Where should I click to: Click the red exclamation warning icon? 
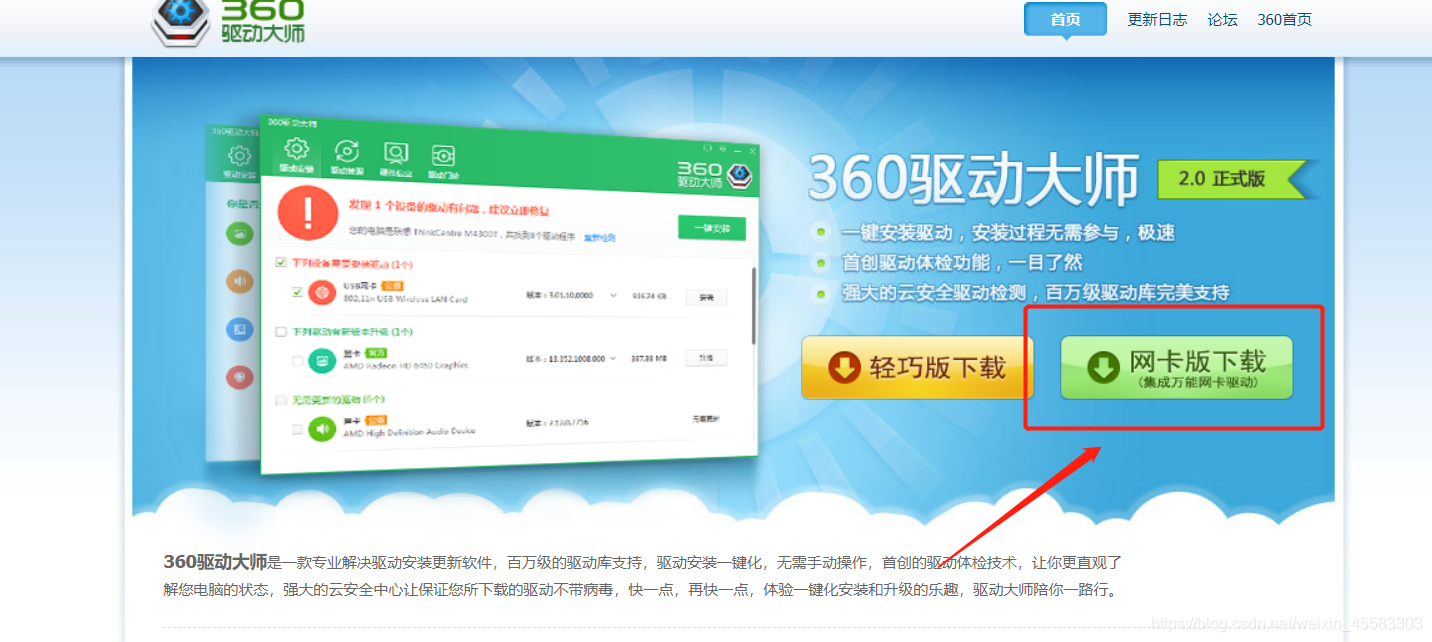click(308, 215)
